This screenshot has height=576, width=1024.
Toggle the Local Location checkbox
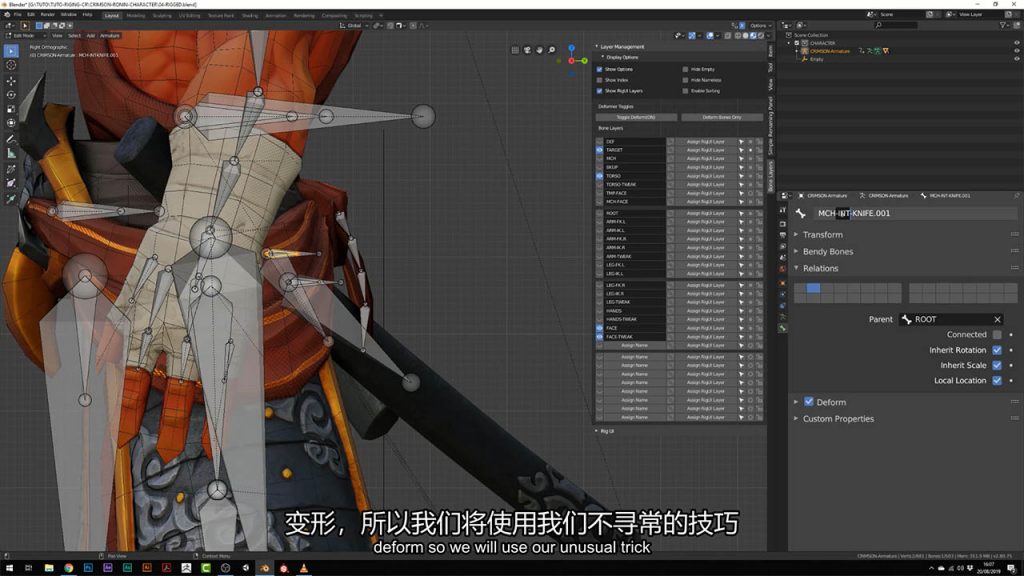pyautogui.click(x=997, y=381)
